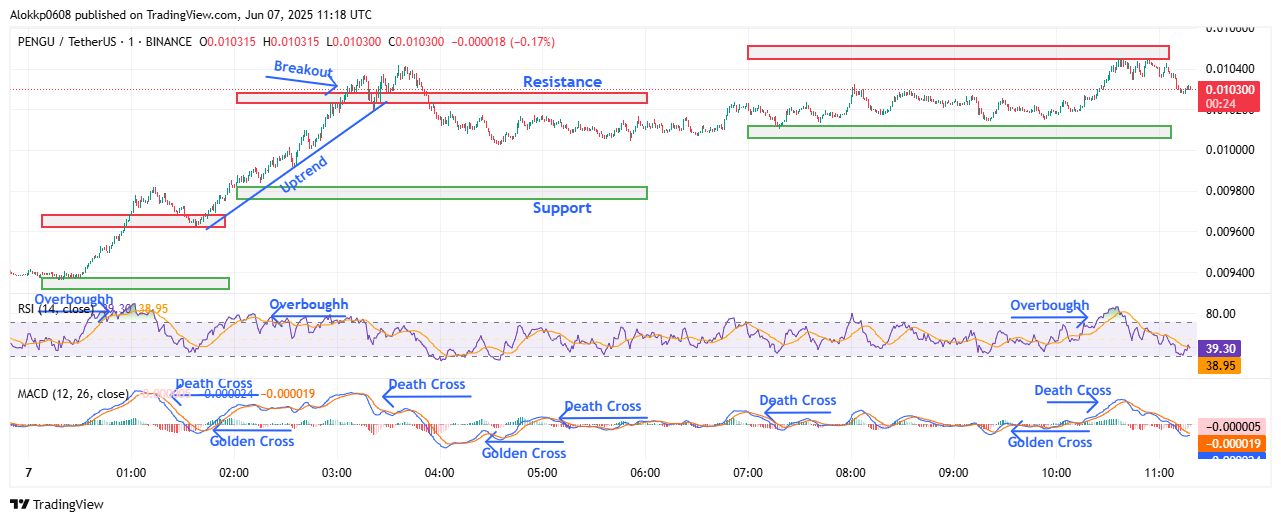The width and height of the screenshot is (1281, 522).
Task: Click the Resistance text label on chart
Action: click(x=563, y=82)
